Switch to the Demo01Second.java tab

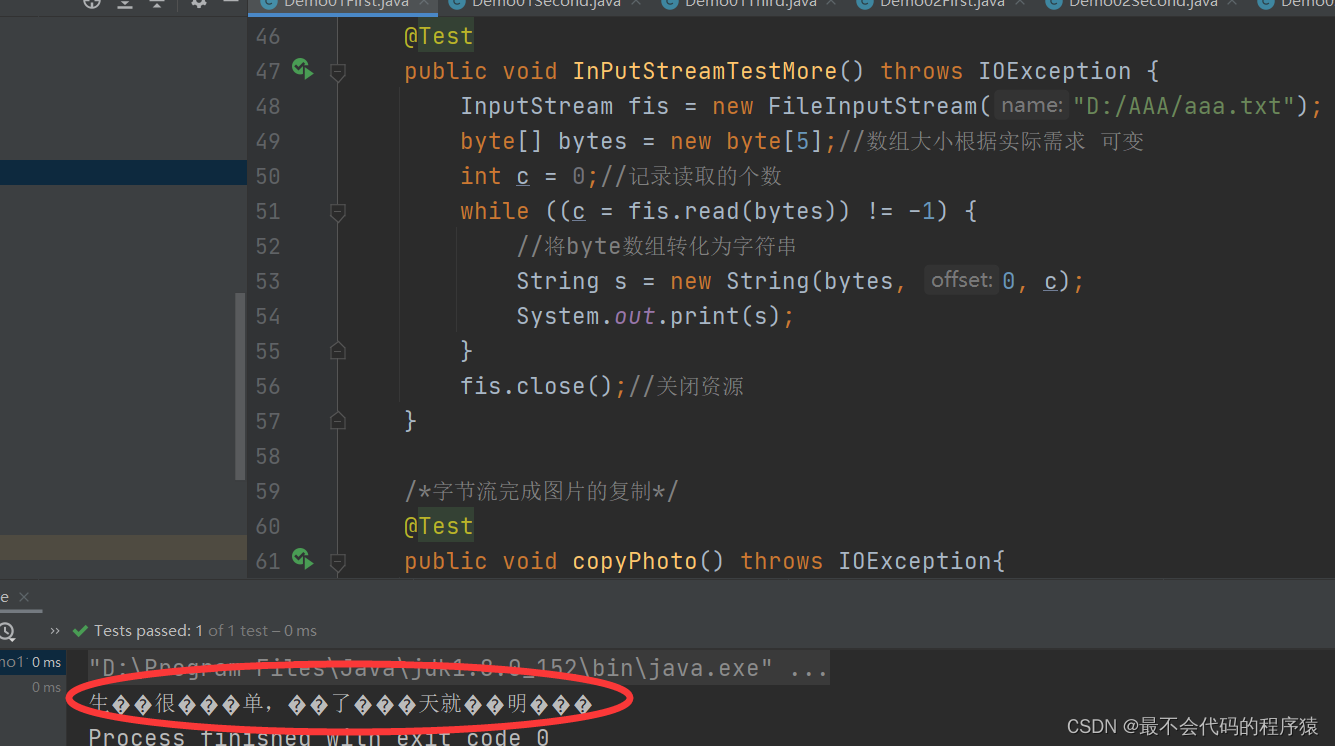click(545, 4)
